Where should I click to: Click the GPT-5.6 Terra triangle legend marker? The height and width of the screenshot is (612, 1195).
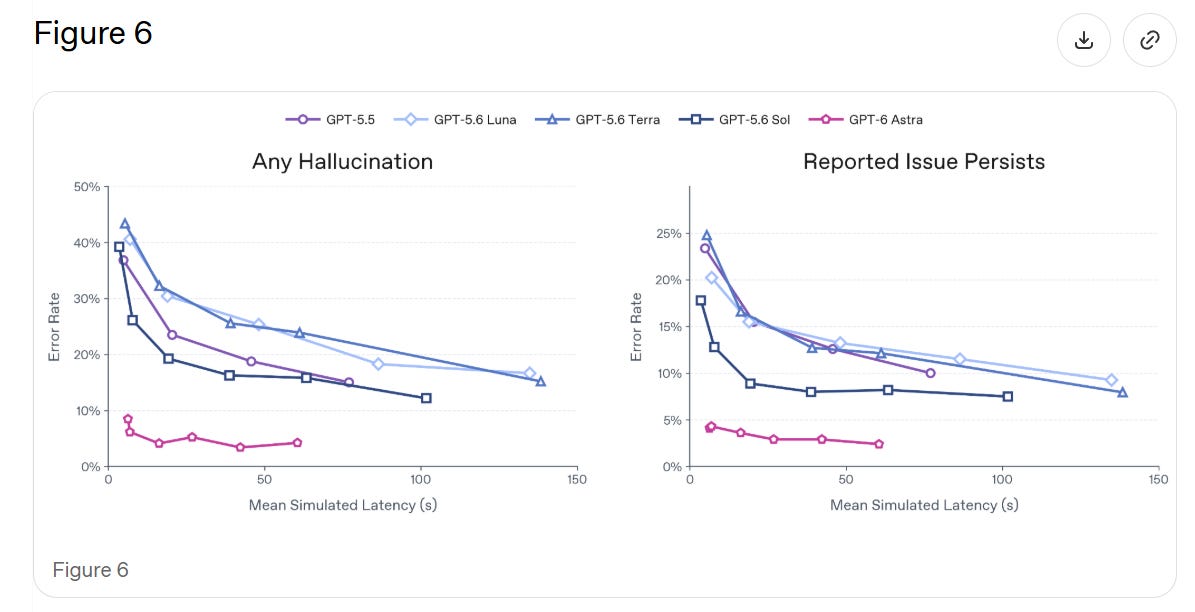tap(553, 120)
